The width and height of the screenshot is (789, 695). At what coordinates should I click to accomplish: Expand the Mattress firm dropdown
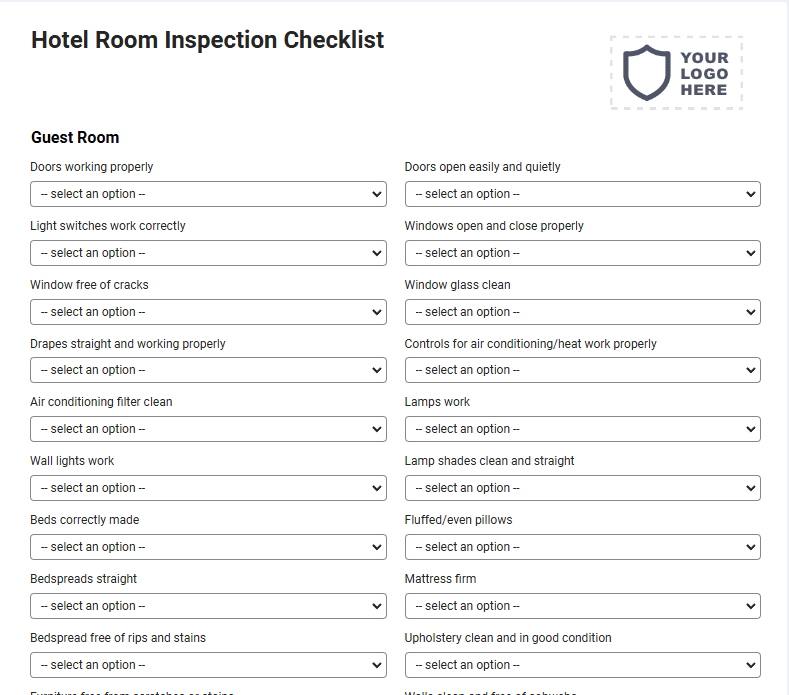pyautogui.click(x=583, y=606)
